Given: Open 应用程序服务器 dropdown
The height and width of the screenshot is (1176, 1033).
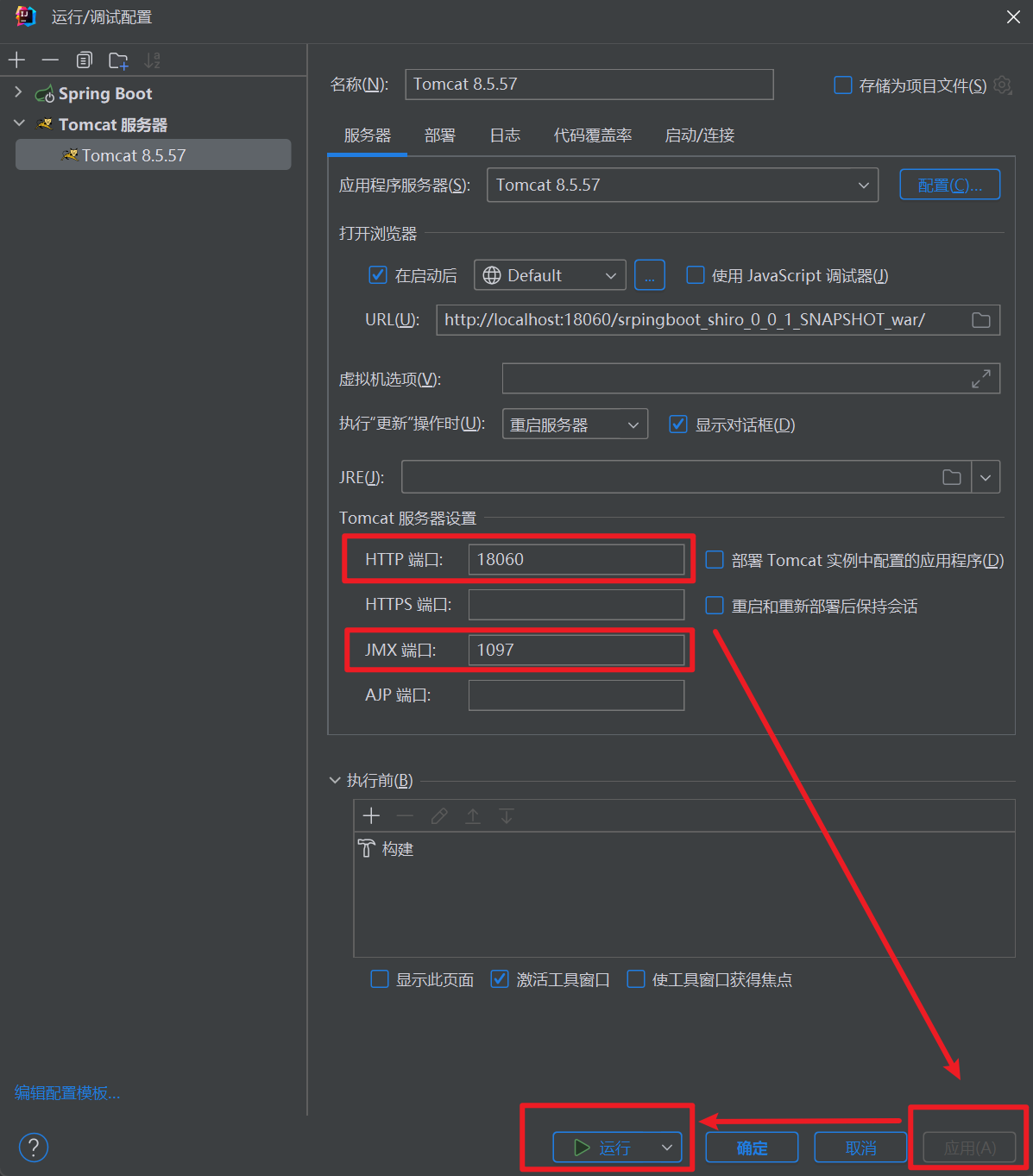Looking at the screenshot, I should click(683, 186).
